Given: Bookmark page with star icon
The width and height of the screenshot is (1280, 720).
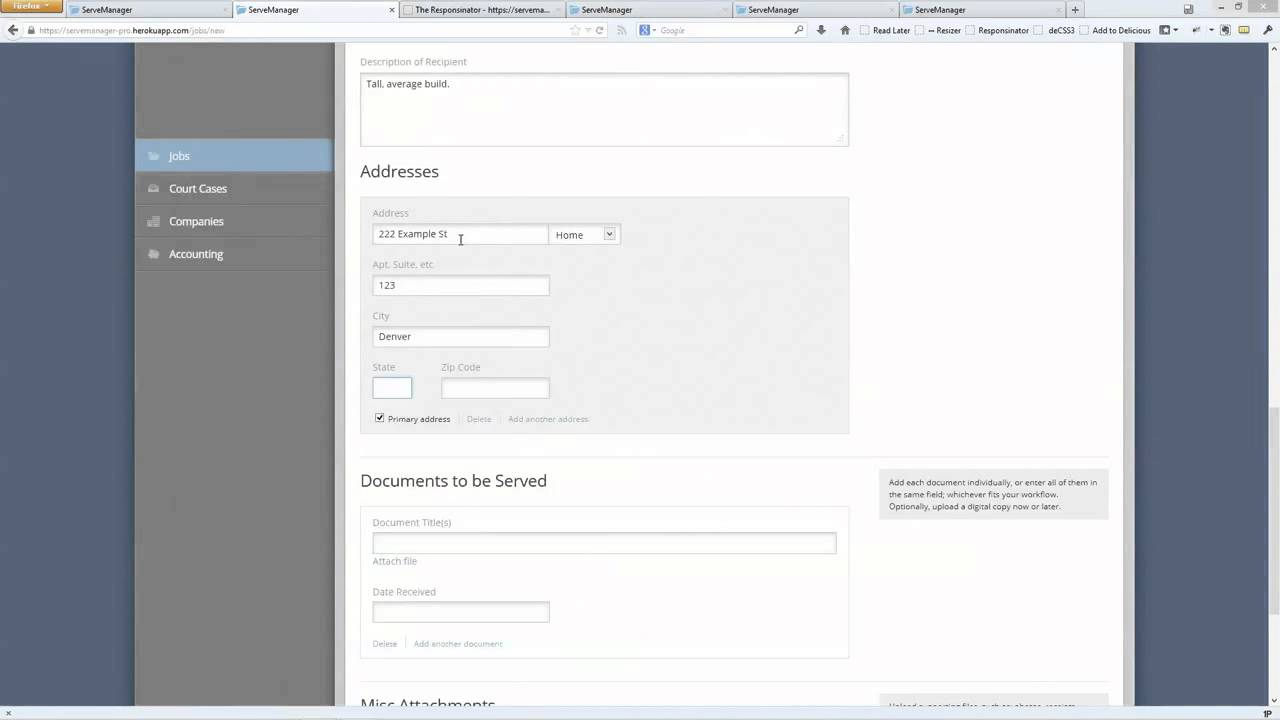Looking at the screenshot, I should (x=575, y=30).
